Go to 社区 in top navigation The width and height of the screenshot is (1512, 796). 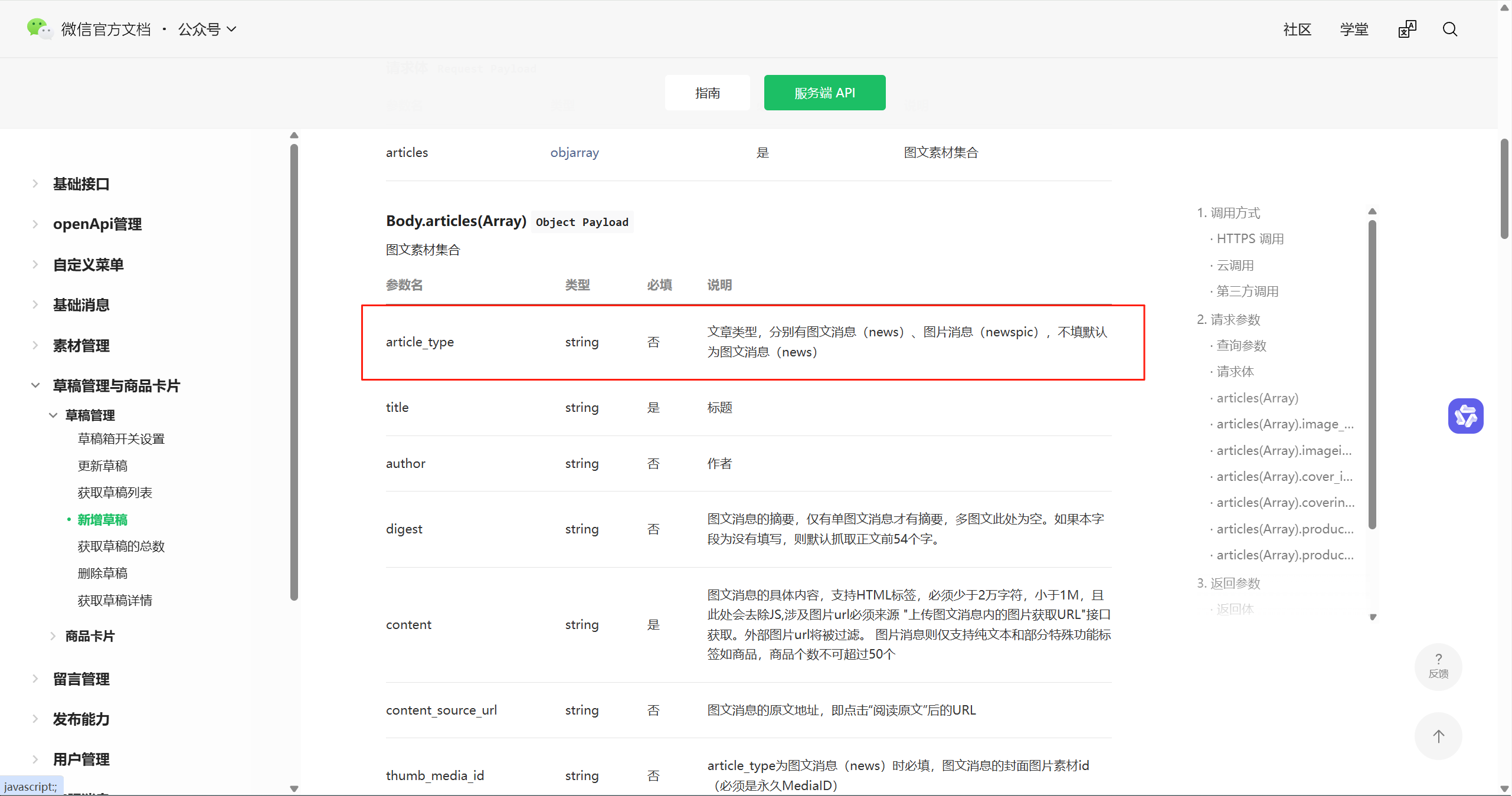(1297, 30)
